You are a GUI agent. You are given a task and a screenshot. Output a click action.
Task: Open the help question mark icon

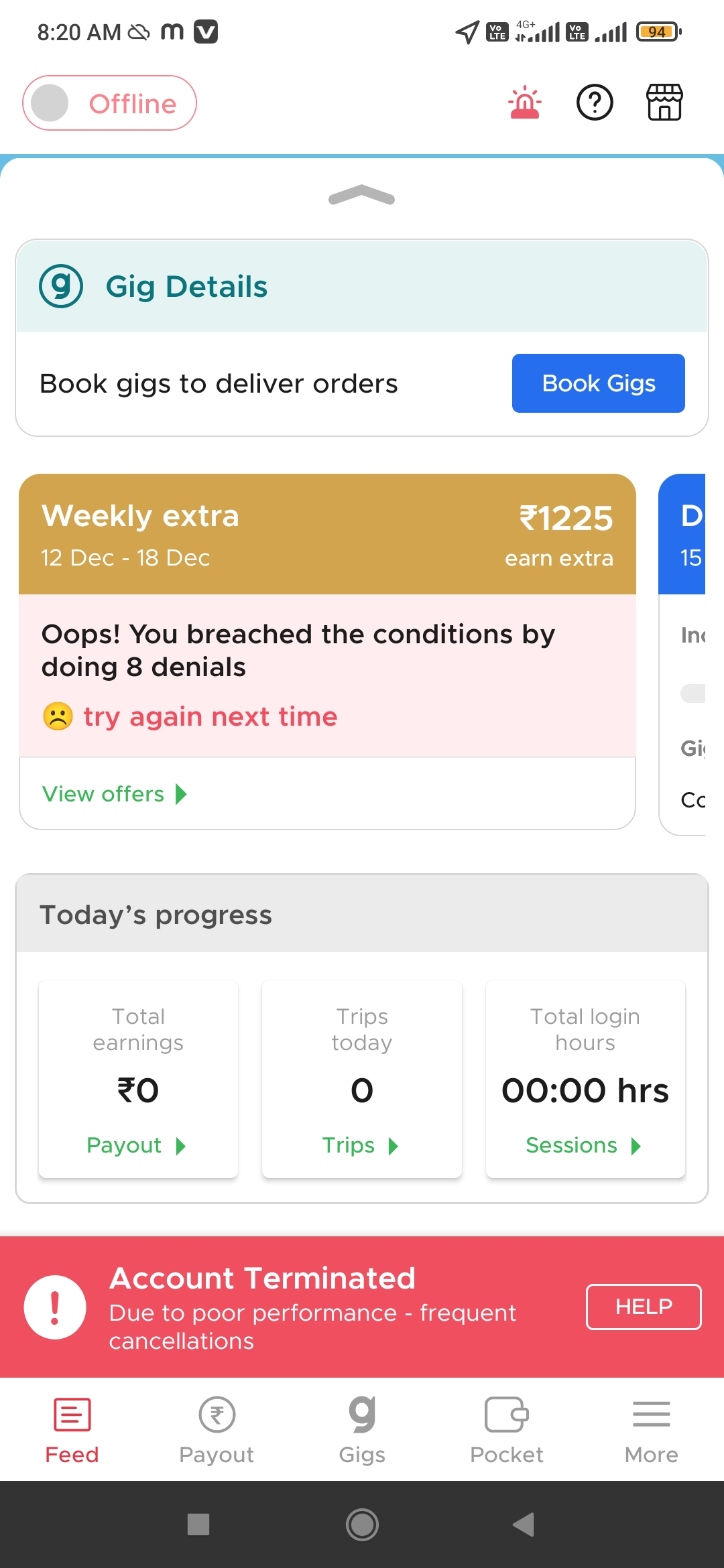point(595,103)
